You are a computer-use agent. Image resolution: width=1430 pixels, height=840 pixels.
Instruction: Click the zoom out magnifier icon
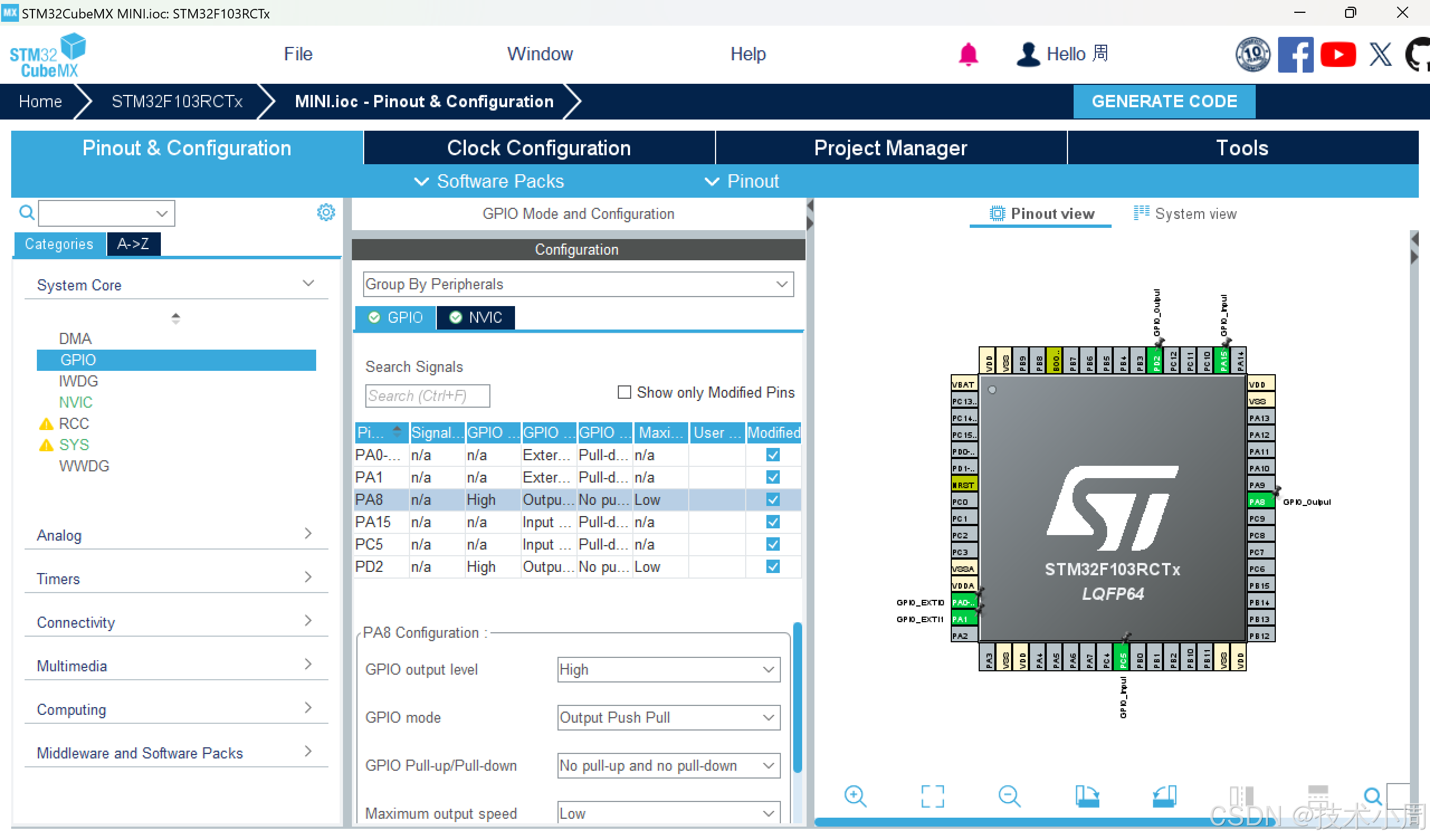pyautogui.click(x=1009, y=796)
